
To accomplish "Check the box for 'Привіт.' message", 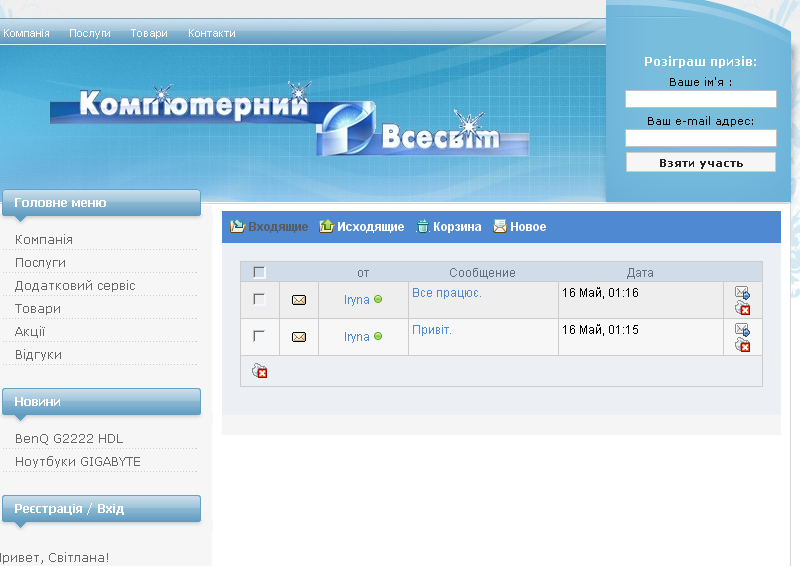I will click(x=259, y=336).
